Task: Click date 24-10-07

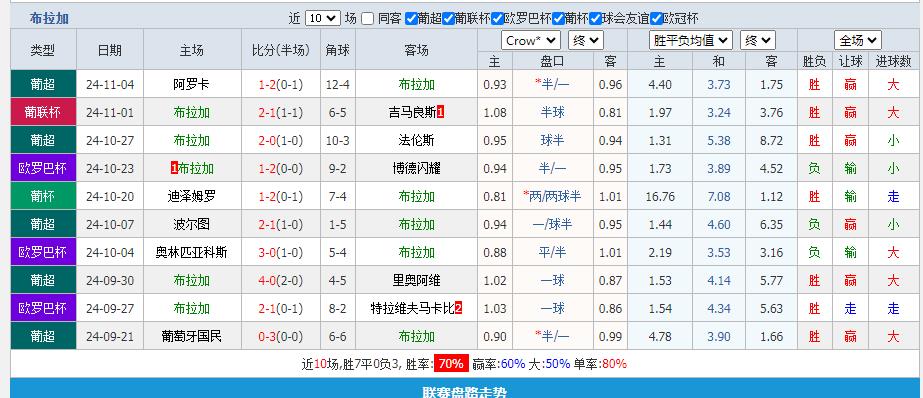Action: [x=110, y=224]
